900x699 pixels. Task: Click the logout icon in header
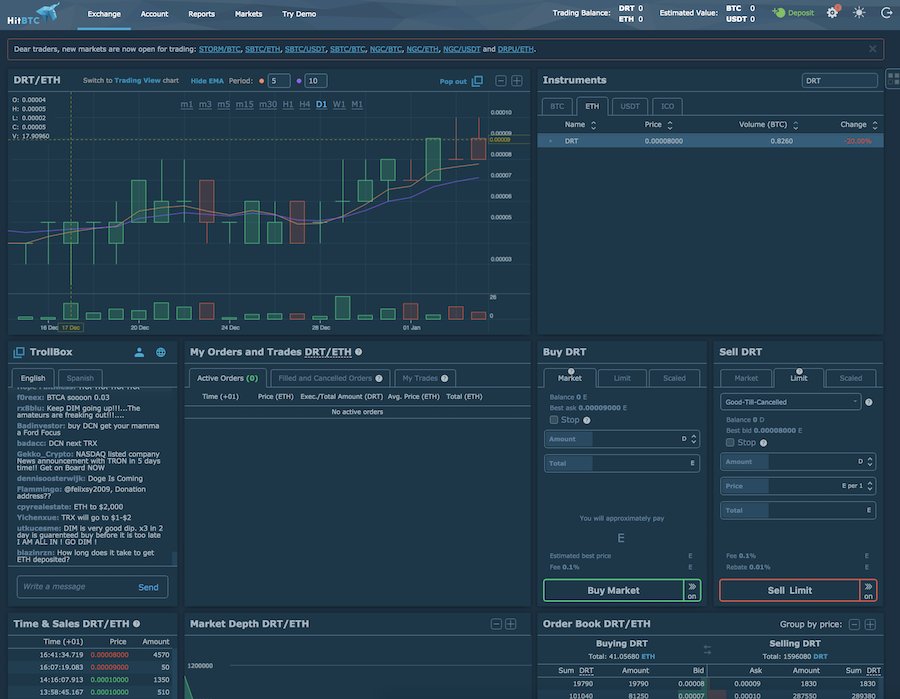886,13
